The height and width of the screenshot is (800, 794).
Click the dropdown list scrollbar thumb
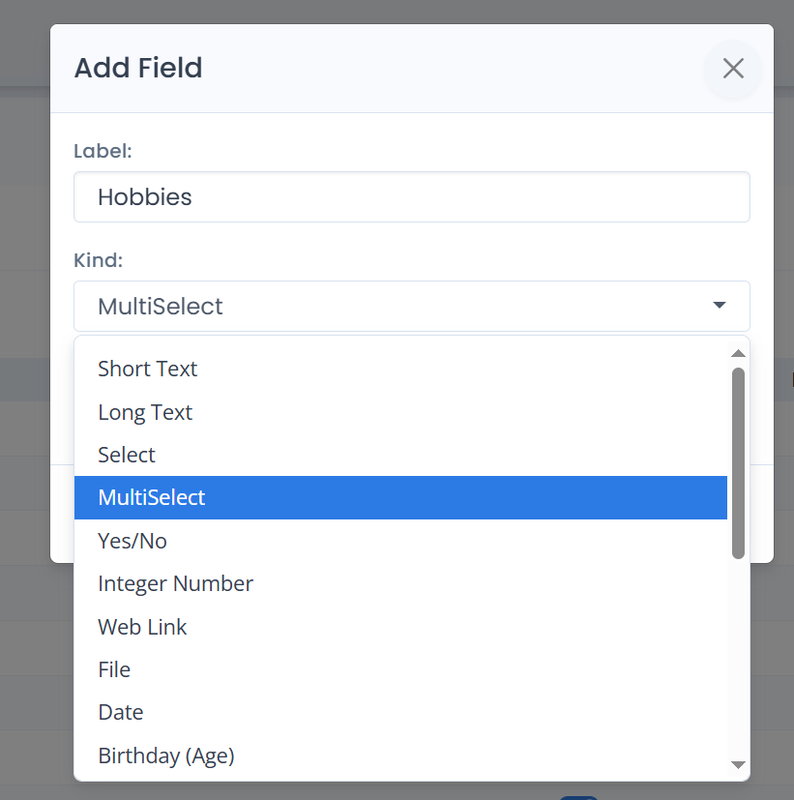pyautogui.click(x=738, y=460)
